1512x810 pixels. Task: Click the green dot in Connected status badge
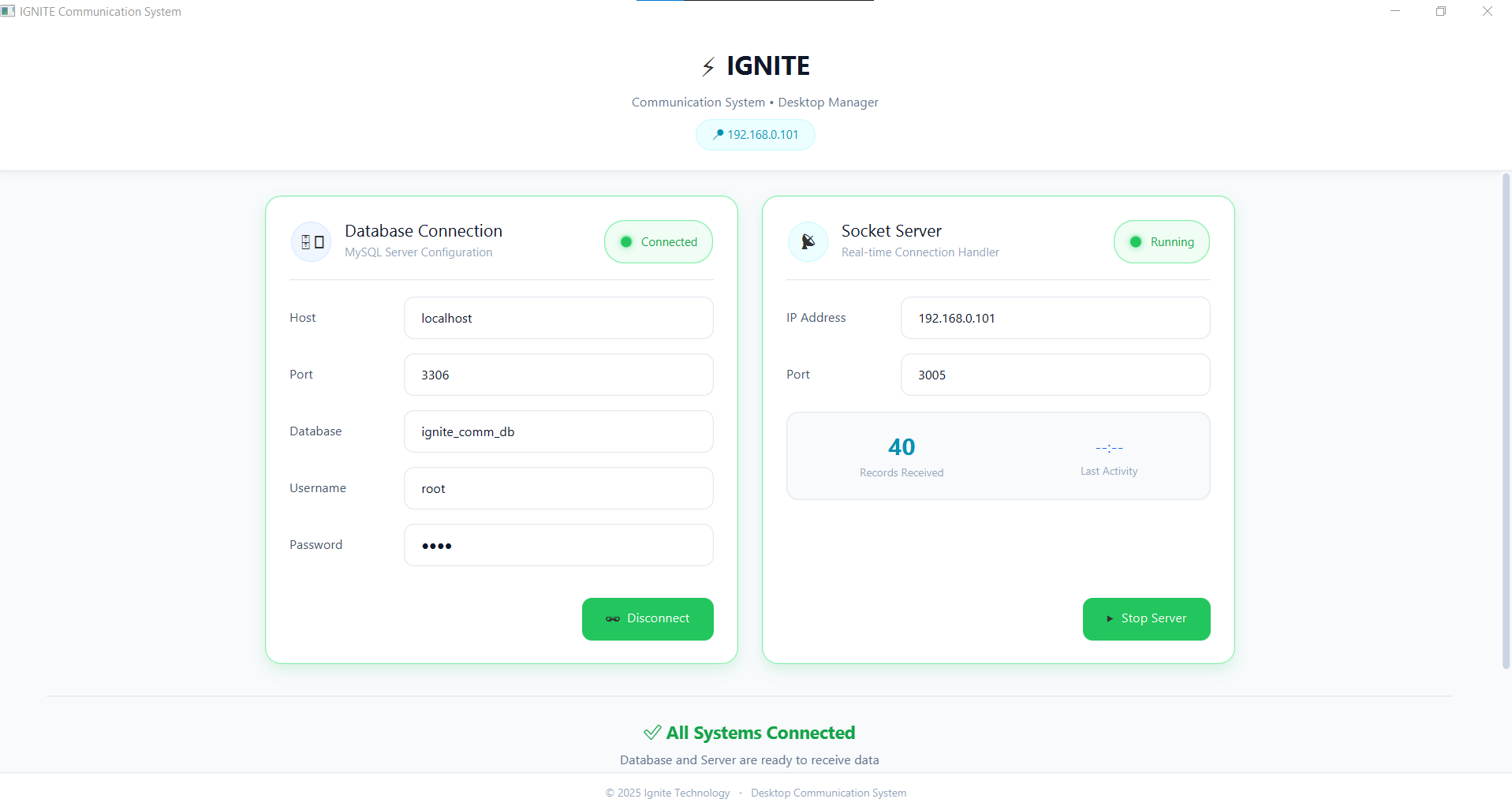626,242
